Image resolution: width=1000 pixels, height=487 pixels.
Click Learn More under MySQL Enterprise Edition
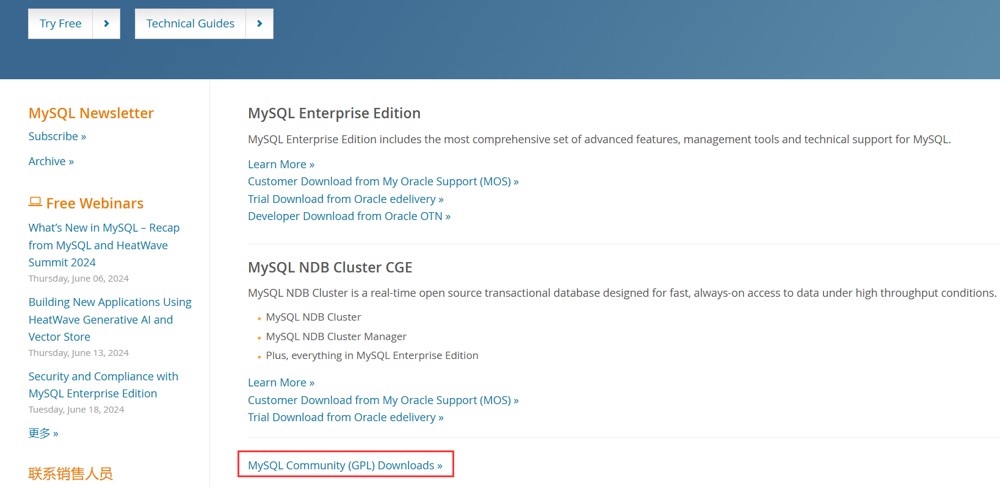pos(281,164)
